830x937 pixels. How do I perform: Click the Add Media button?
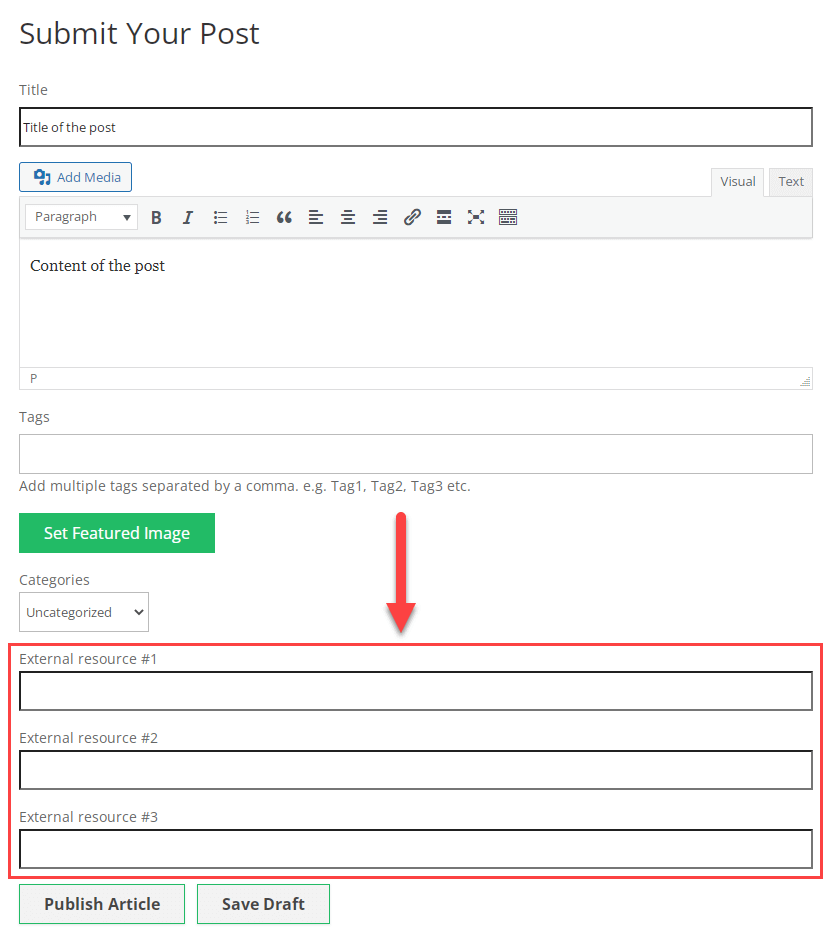(x=76, y=177)
